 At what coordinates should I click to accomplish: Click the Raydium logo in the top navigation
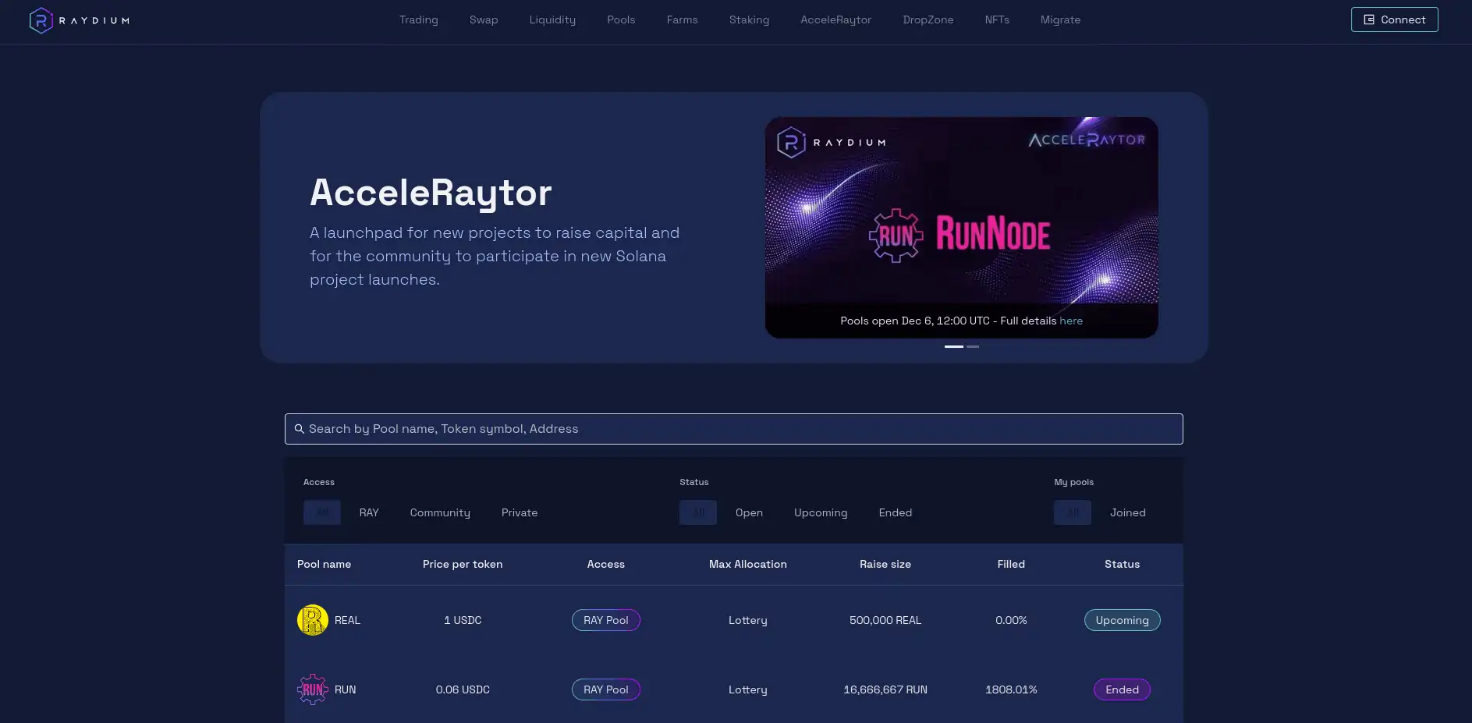click(40, 19)
